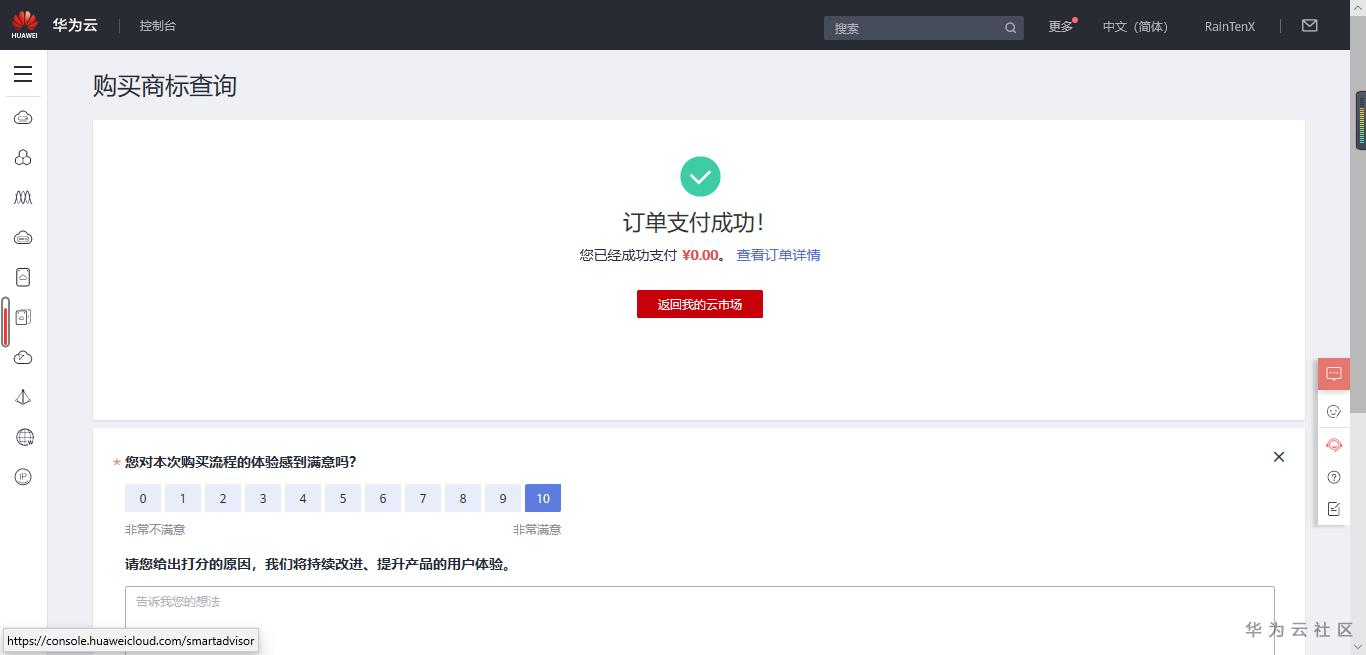
Task: Open the auto scaling wave sidebar icon
Action: (23, 198)
